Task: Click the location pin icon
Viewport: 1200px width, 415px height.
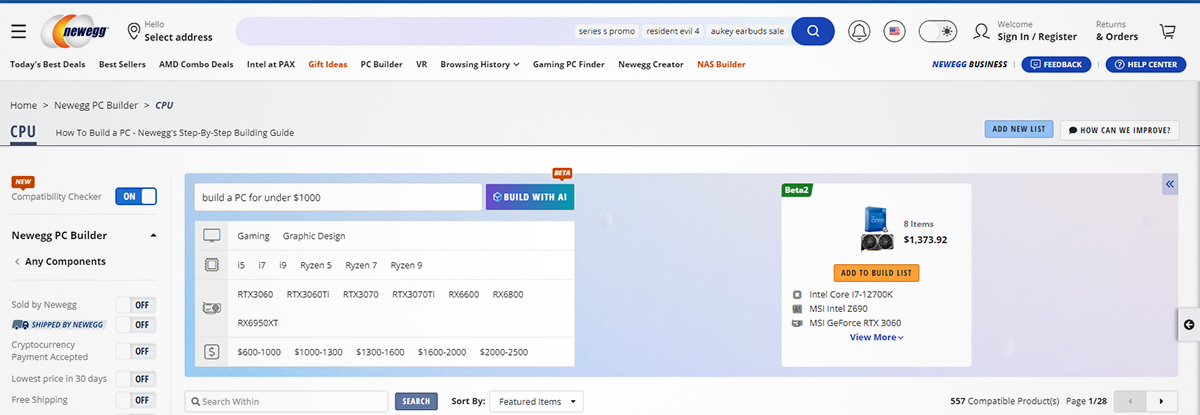Action: pyautogui.click(x=134, y=31)
